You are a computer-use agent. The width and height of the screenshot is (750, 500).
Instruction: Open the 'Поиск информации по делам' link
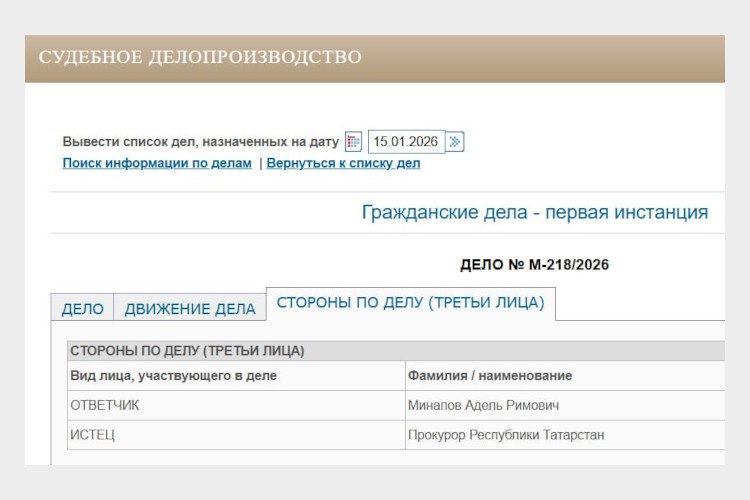[157, 163]
